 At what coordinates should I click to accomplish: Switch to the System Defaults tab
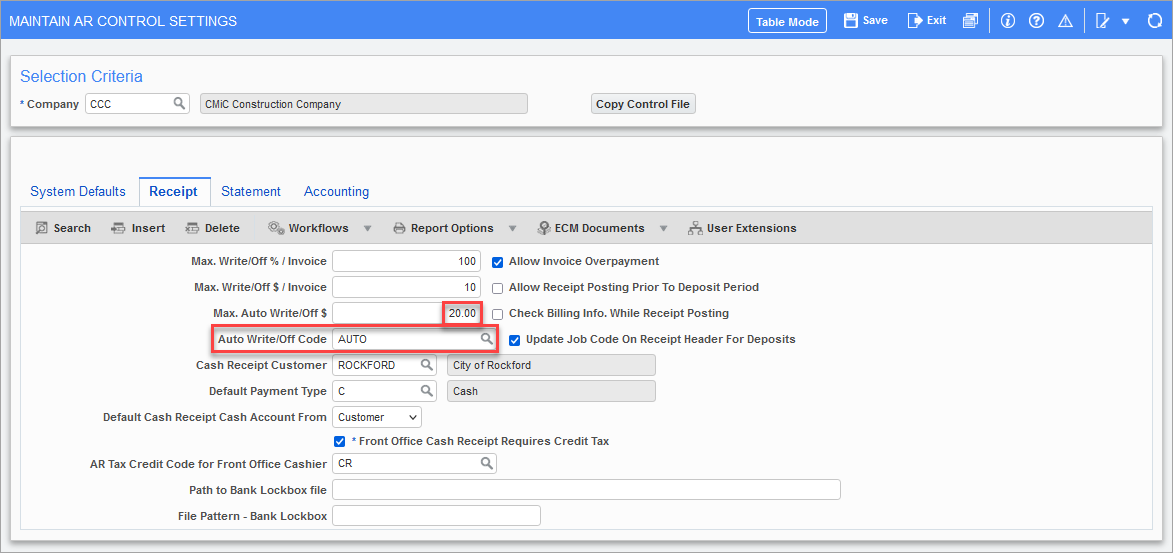[x=78, y=192]
